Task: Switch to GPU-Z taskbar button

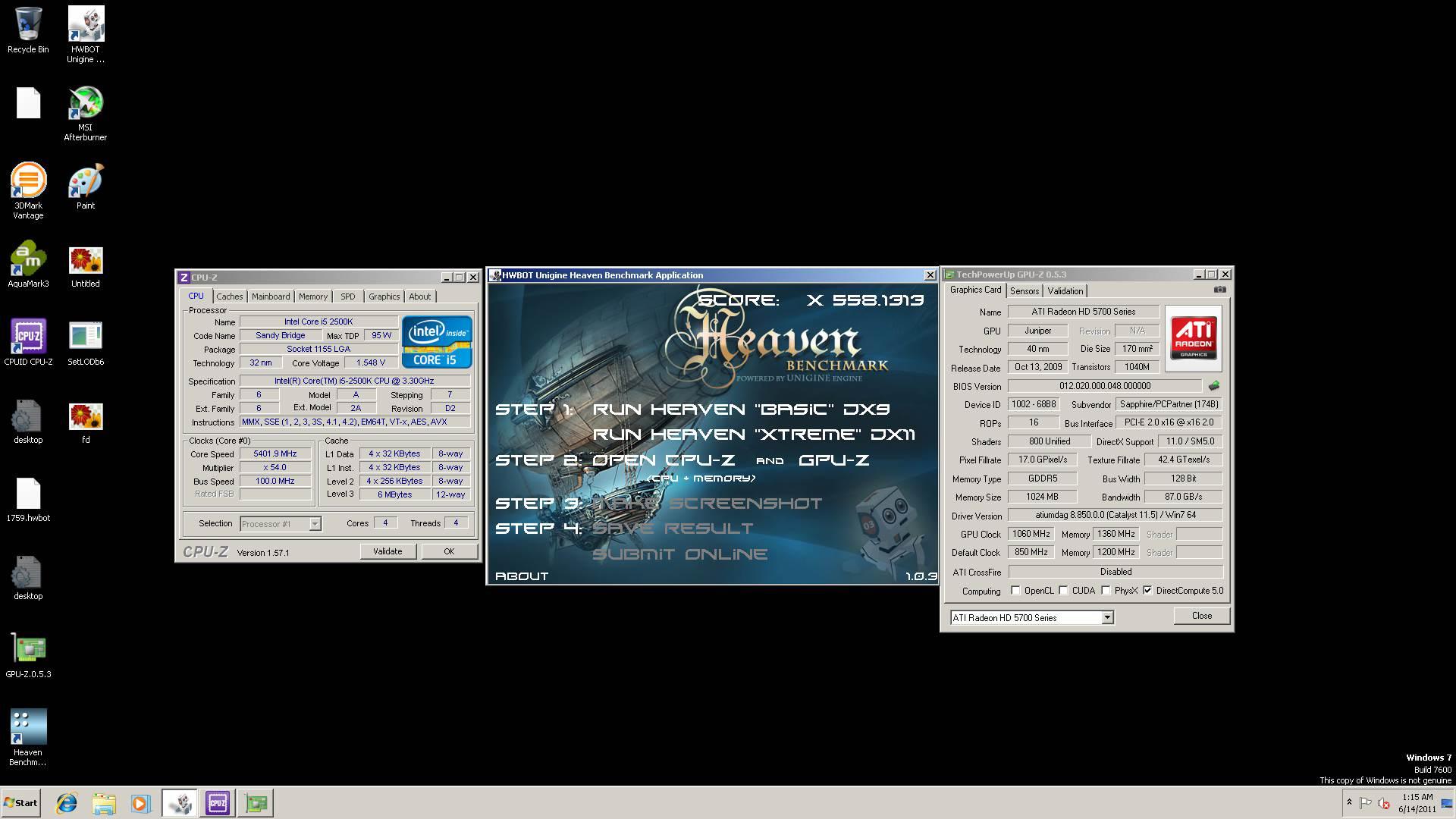Action: point(256,803)
